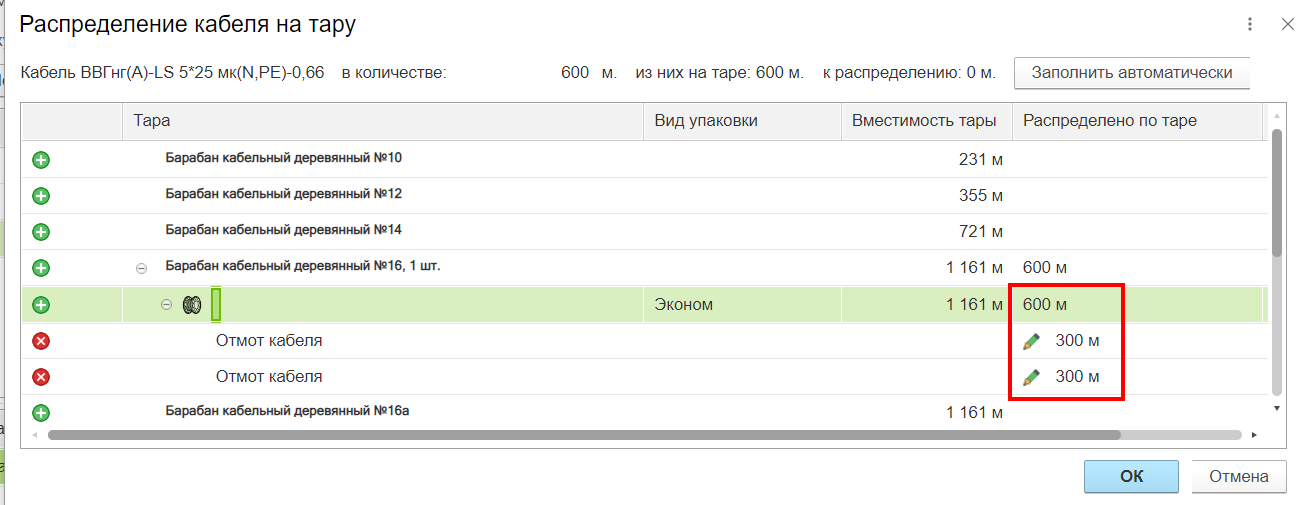
Task: Edit first 300 м value with pencil icon
Action: click(x=1031, y=341)
